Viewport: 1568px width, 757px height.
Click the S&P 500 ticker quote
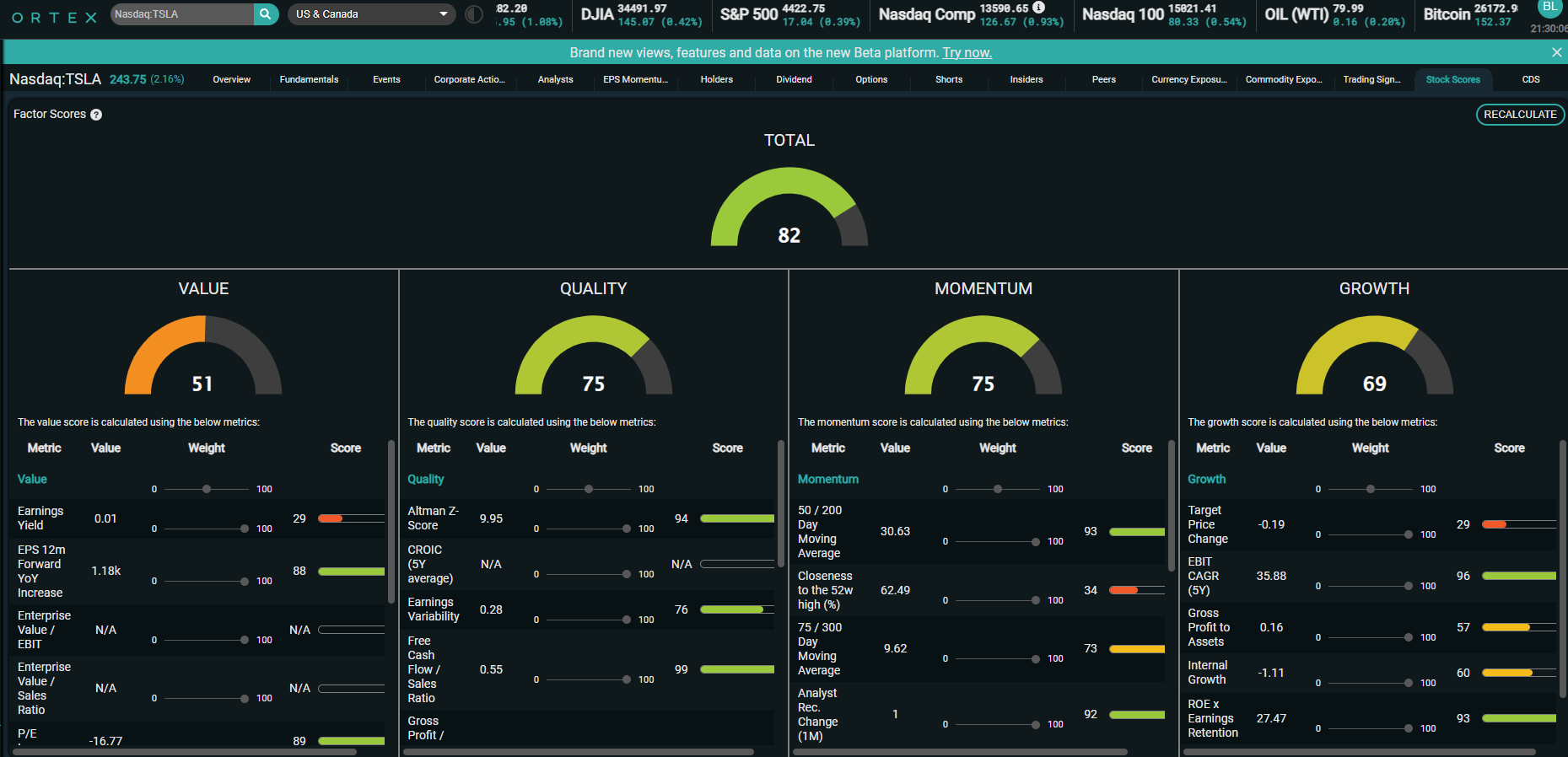[x=790, y=14]
